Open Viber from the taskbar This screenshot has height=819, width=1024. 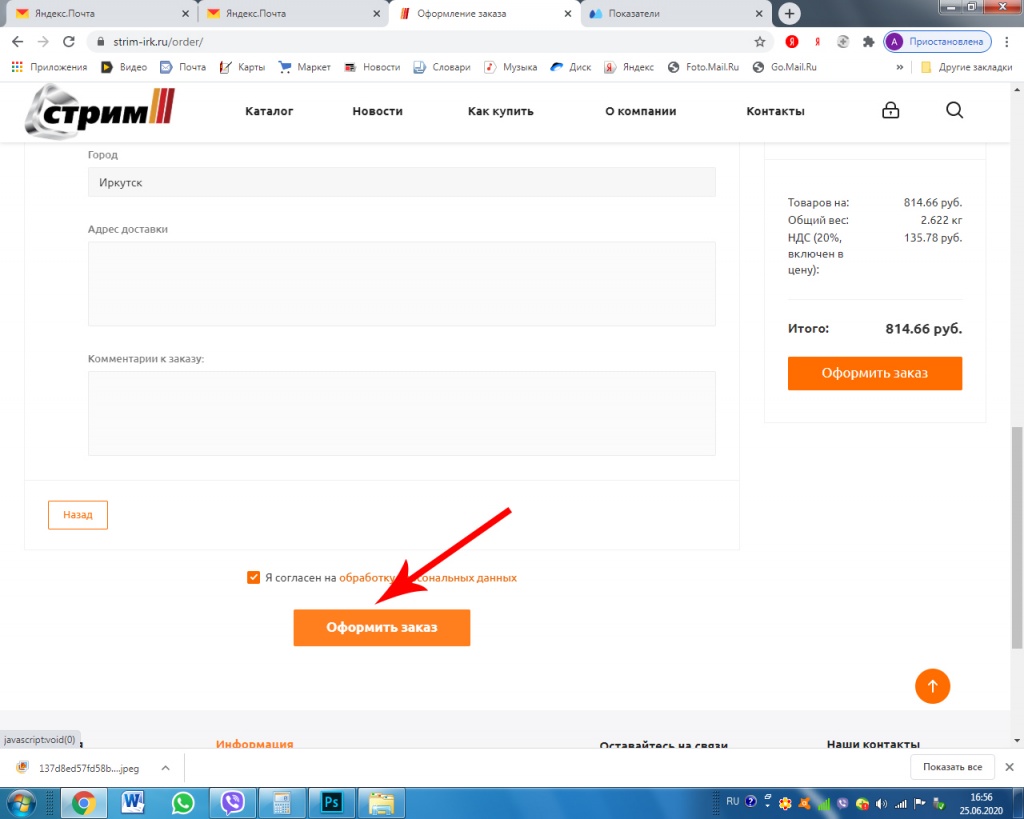coord(232,802)
